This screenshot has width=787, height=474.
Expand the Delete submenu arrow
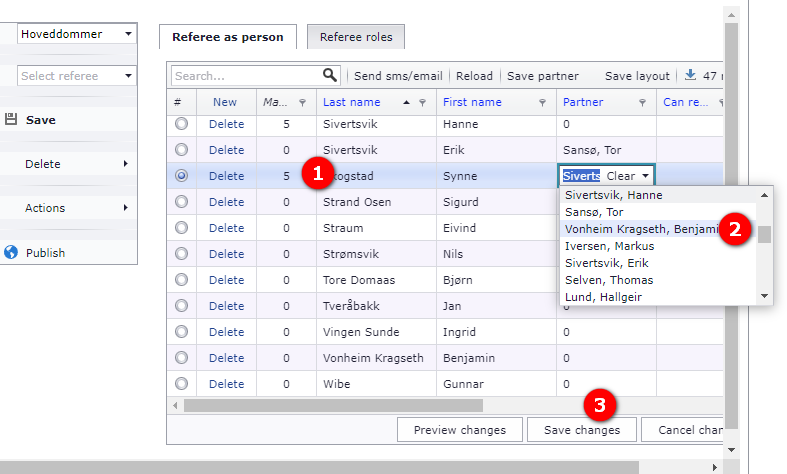pos(125,164)
